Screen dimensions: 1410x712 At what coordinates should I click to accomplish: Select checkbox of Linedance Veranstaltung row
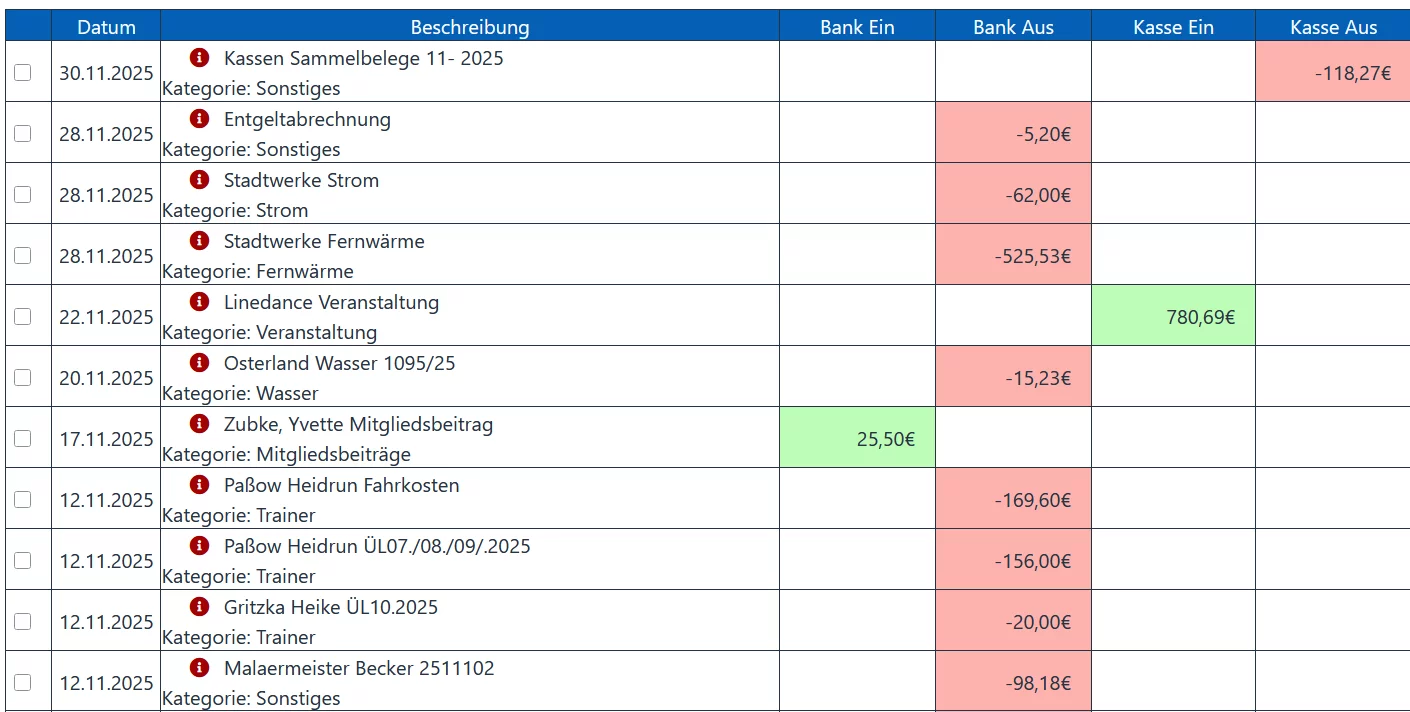coord(23,316)
